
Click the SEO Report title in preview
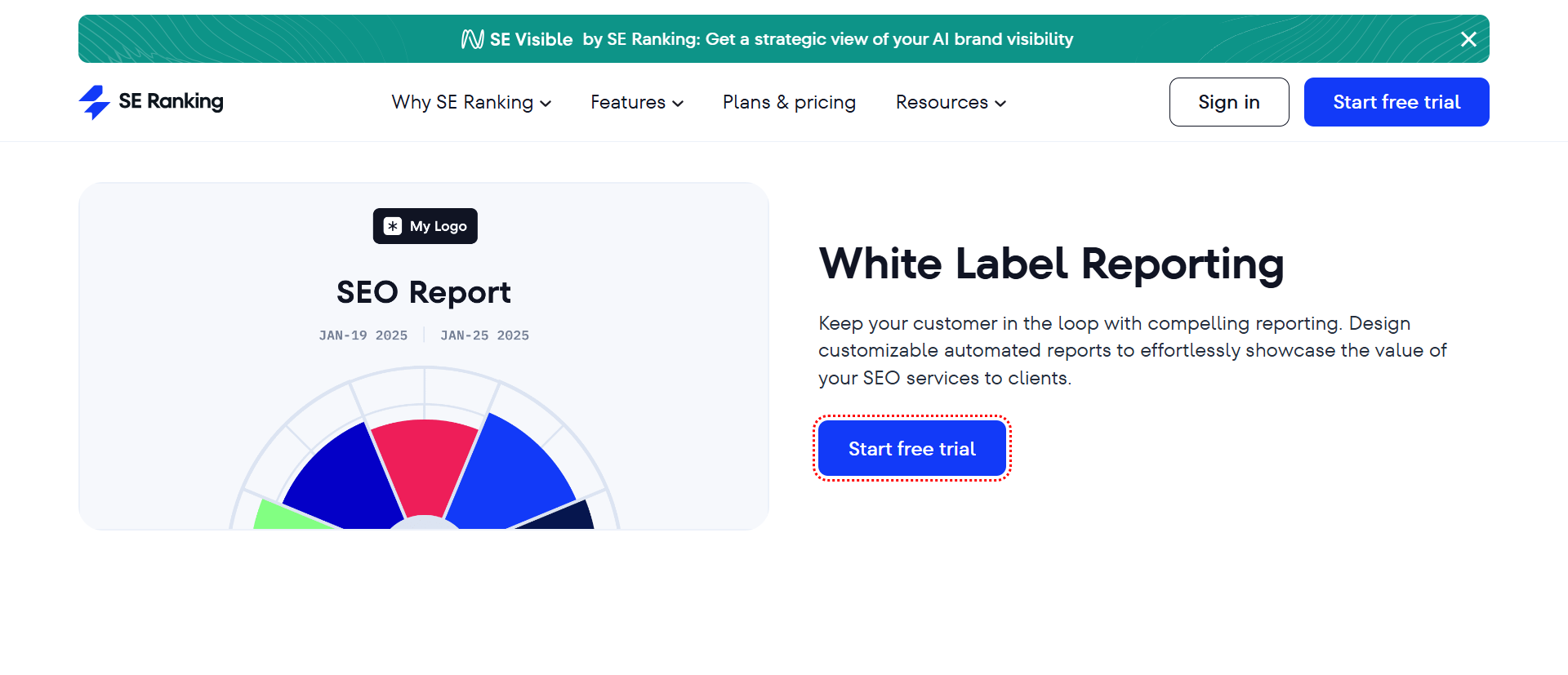point(423,292)
